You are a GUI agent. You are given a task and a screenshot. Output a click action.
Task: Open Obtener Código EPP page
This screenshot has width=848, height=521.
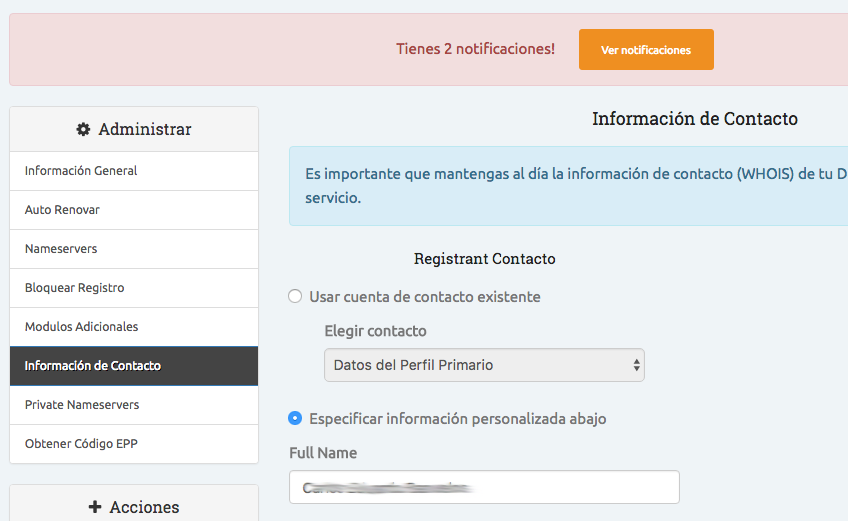(x=81, y=444)
